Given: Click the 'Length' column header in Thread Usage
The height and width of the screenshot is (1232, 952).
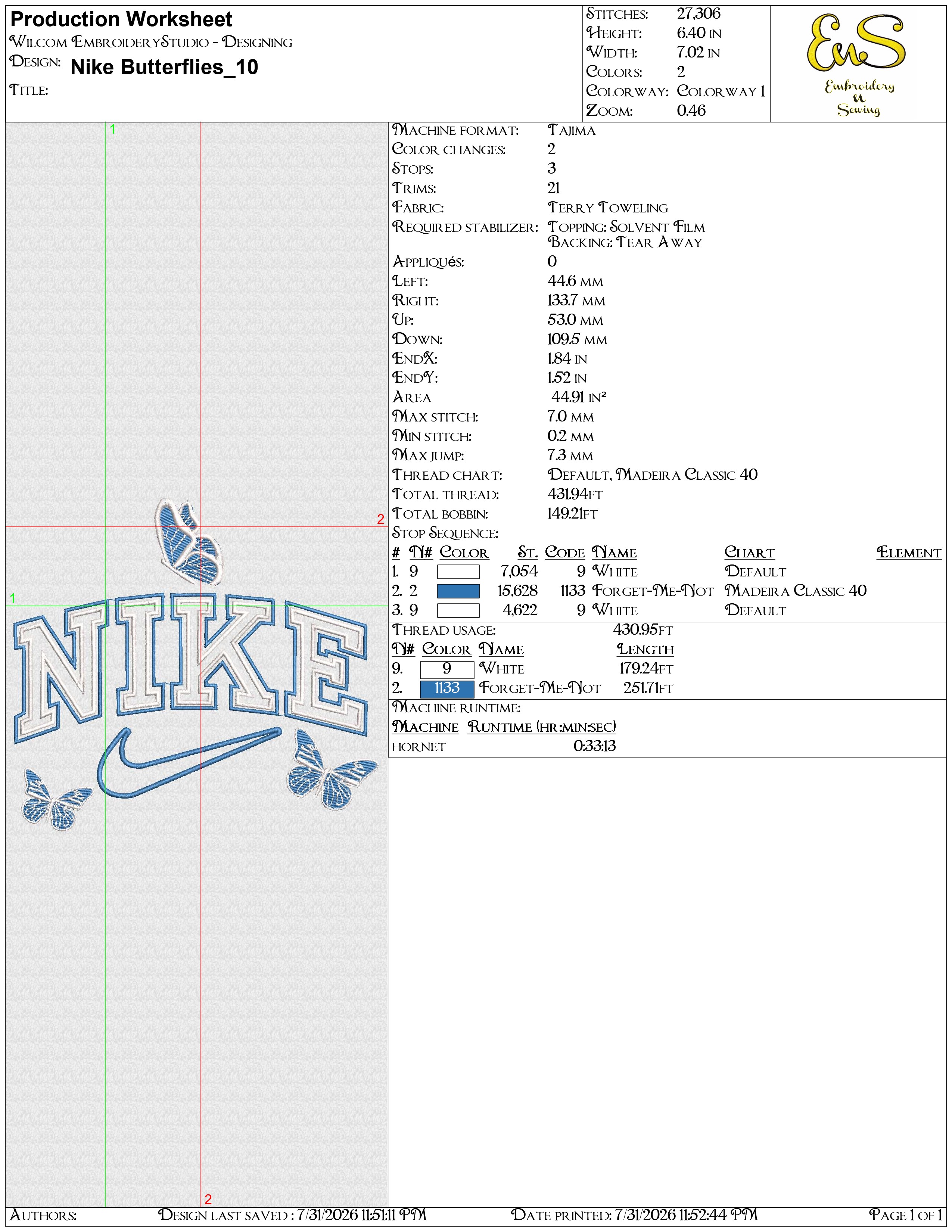Looking at the screenshot, I should [x=645, y=649].
